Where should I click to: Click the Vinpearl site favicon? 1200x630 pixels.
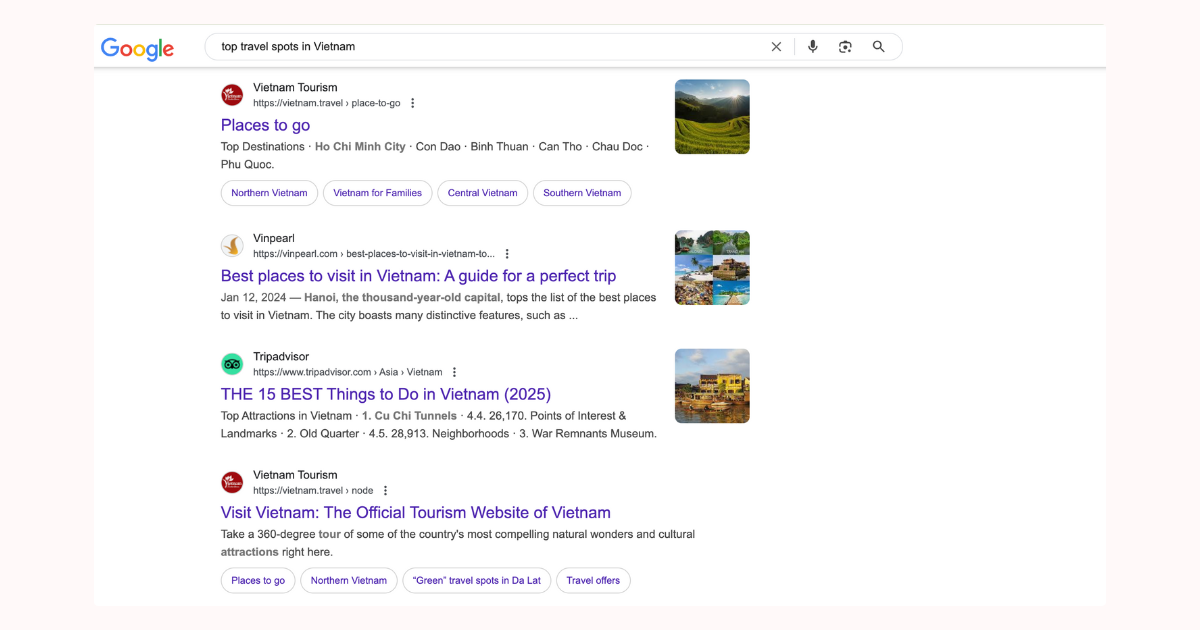pos(232,246)
